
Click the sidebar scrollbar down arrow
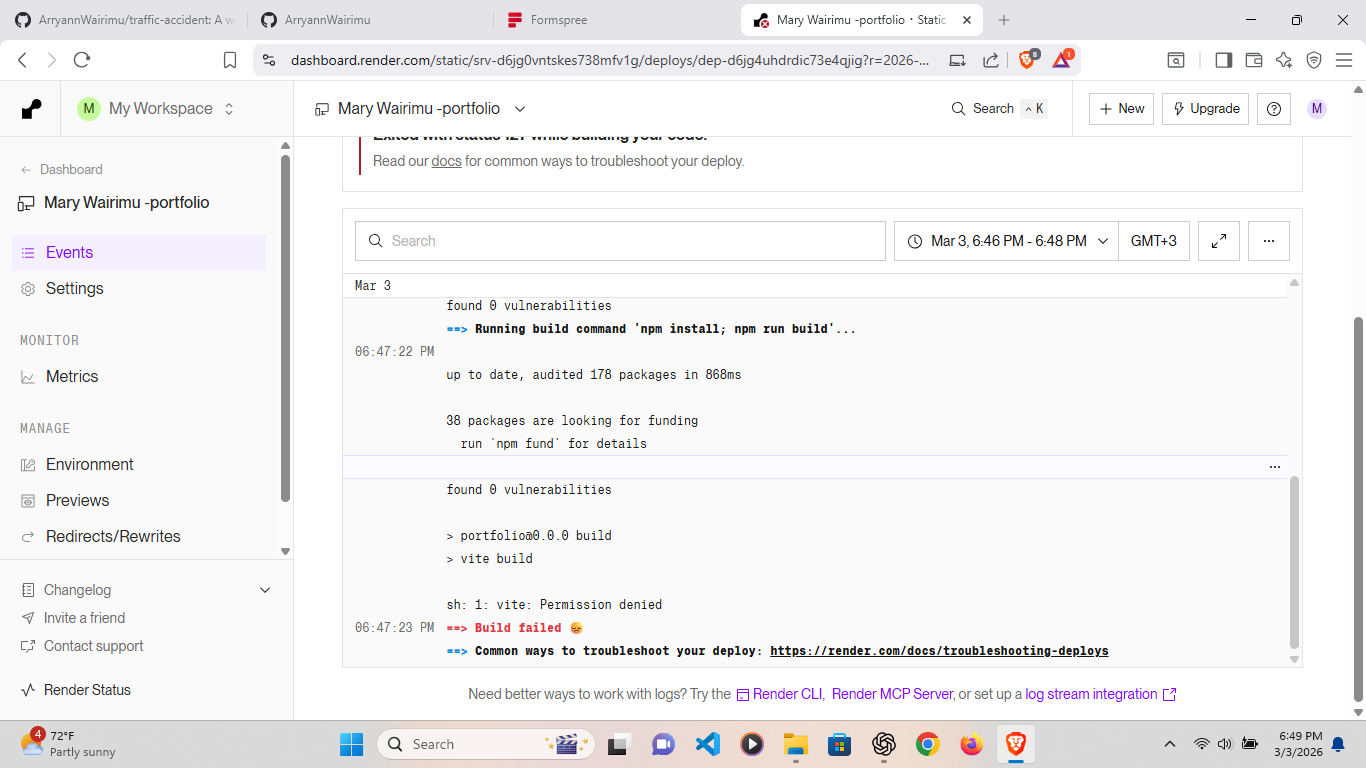click(285, 551)
